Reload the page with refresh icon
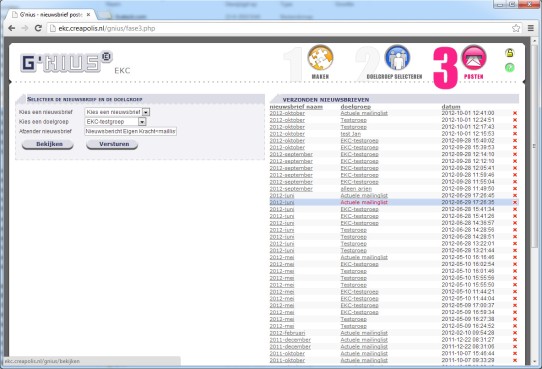Viewport: 542px width, 369px height. point(38,28)
